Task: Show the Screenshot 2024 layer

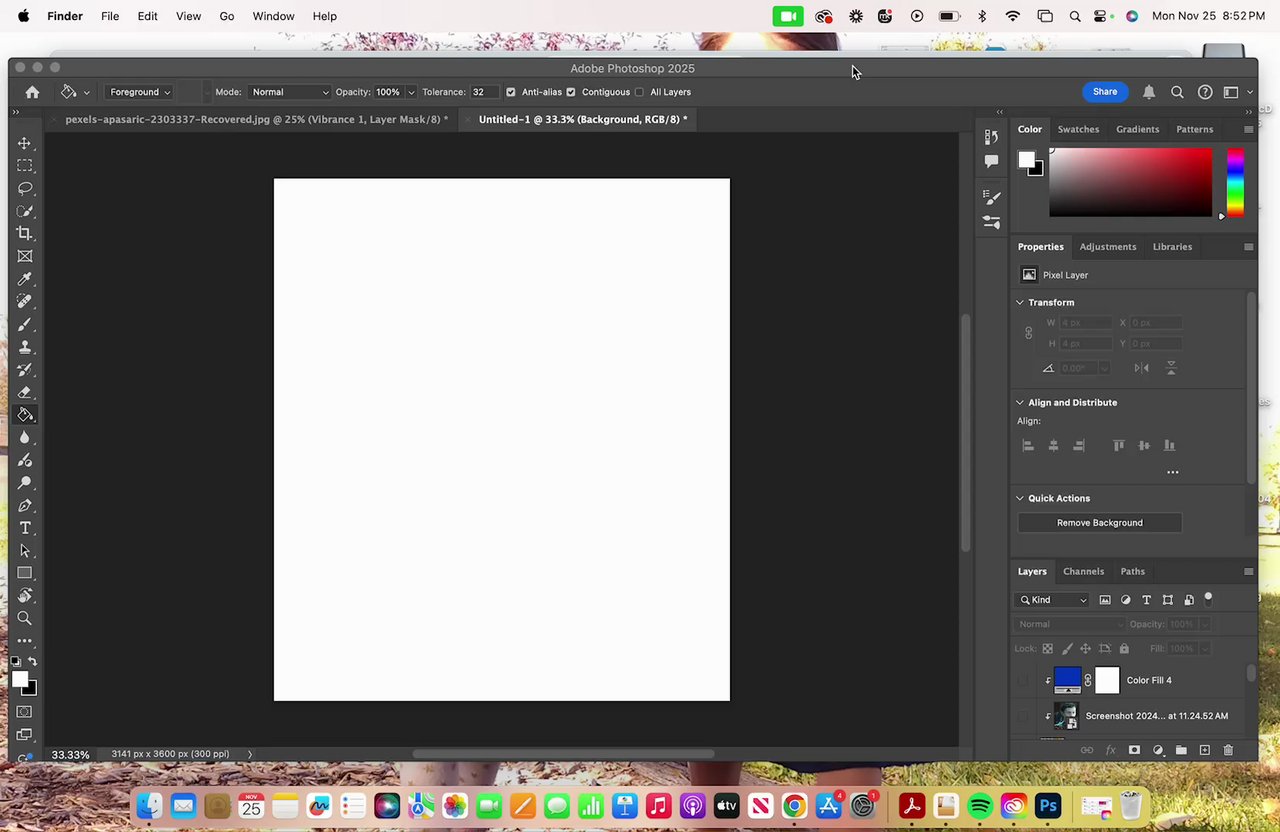Action: click(x=1023, y=716)
